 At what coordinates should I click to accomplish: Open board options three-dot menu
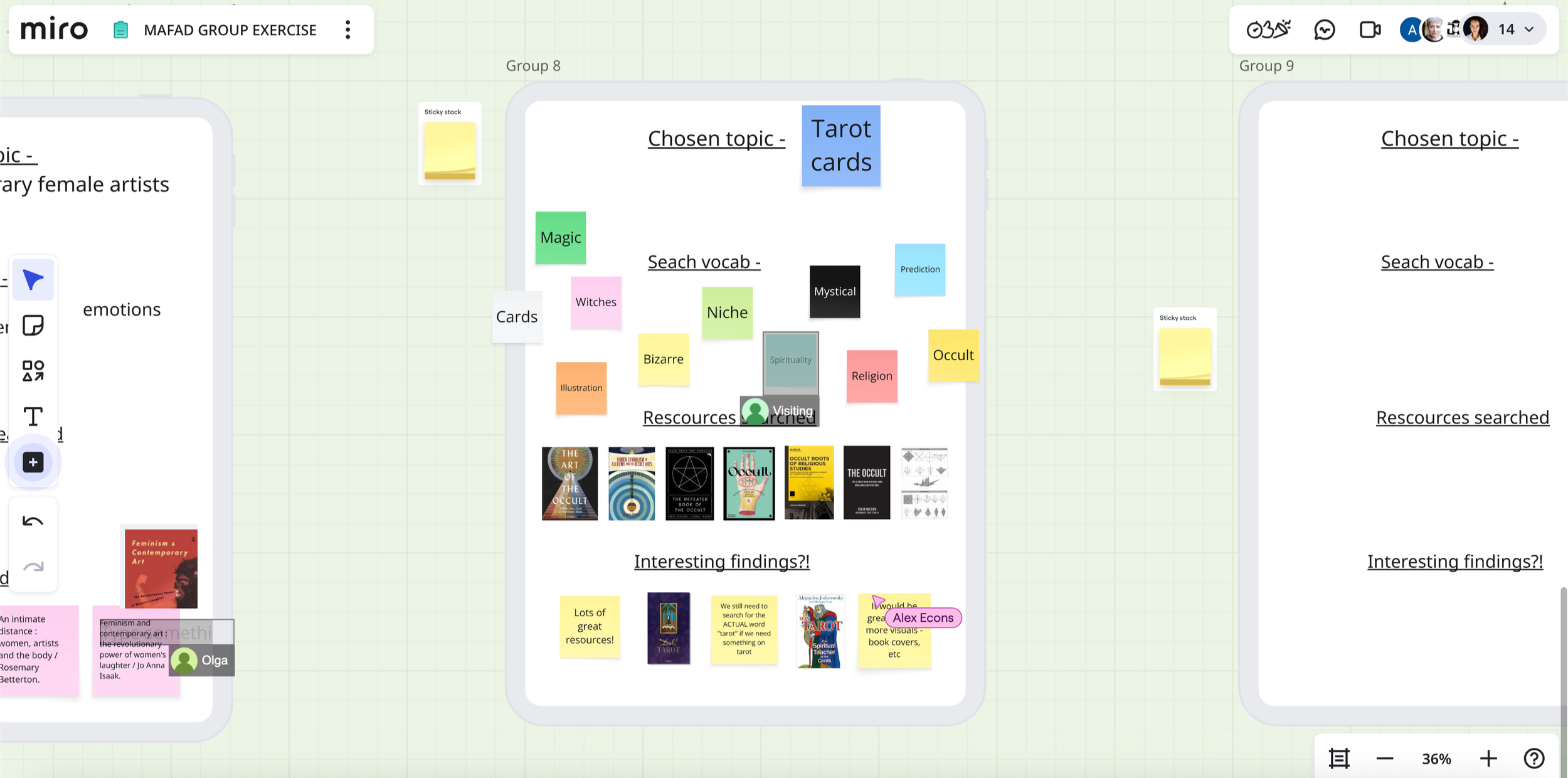(347, 29)
